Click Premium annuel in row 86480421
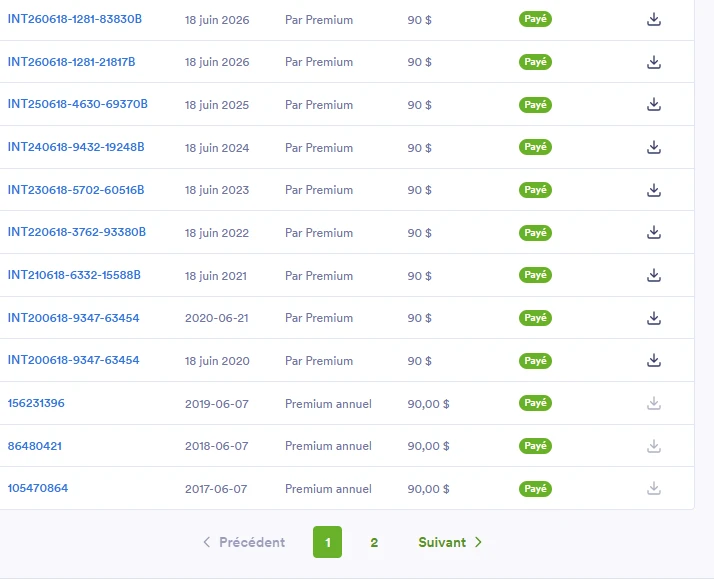714x579 pixels. pyautogui.click(x=328, y=446)
